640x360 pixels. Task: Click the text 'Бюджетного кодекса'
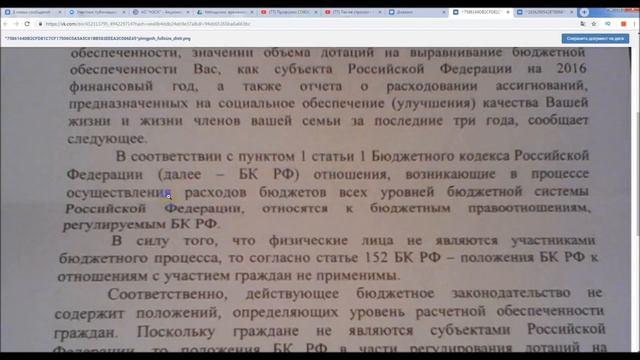440,156
